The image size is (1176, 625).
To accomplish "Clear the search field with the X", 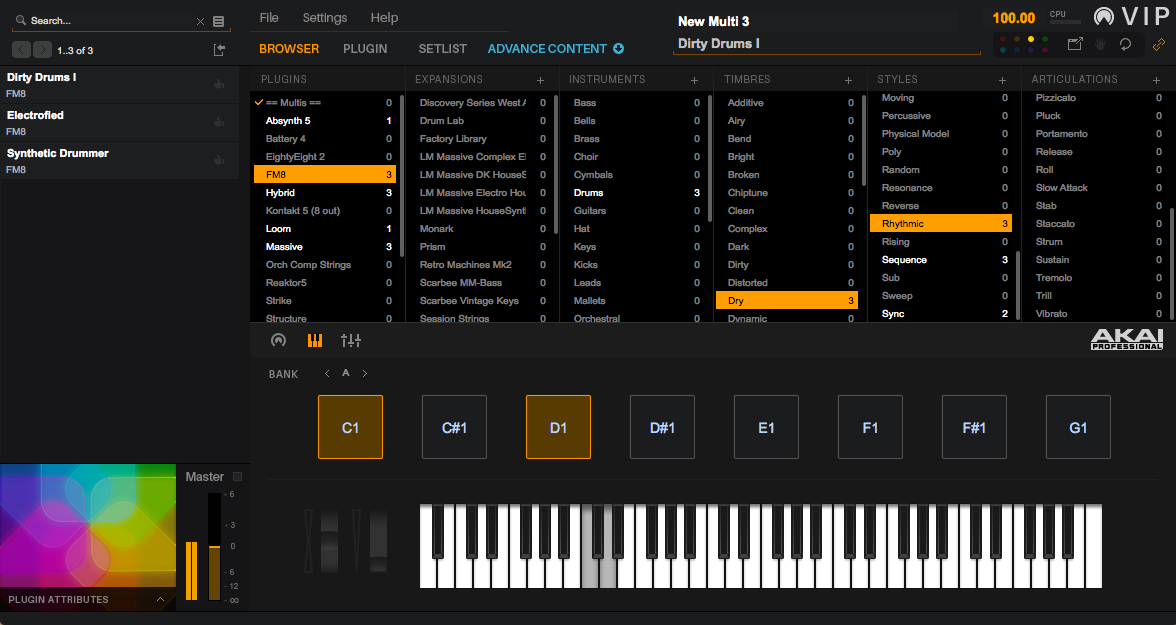I will click(x=200, y=22).
